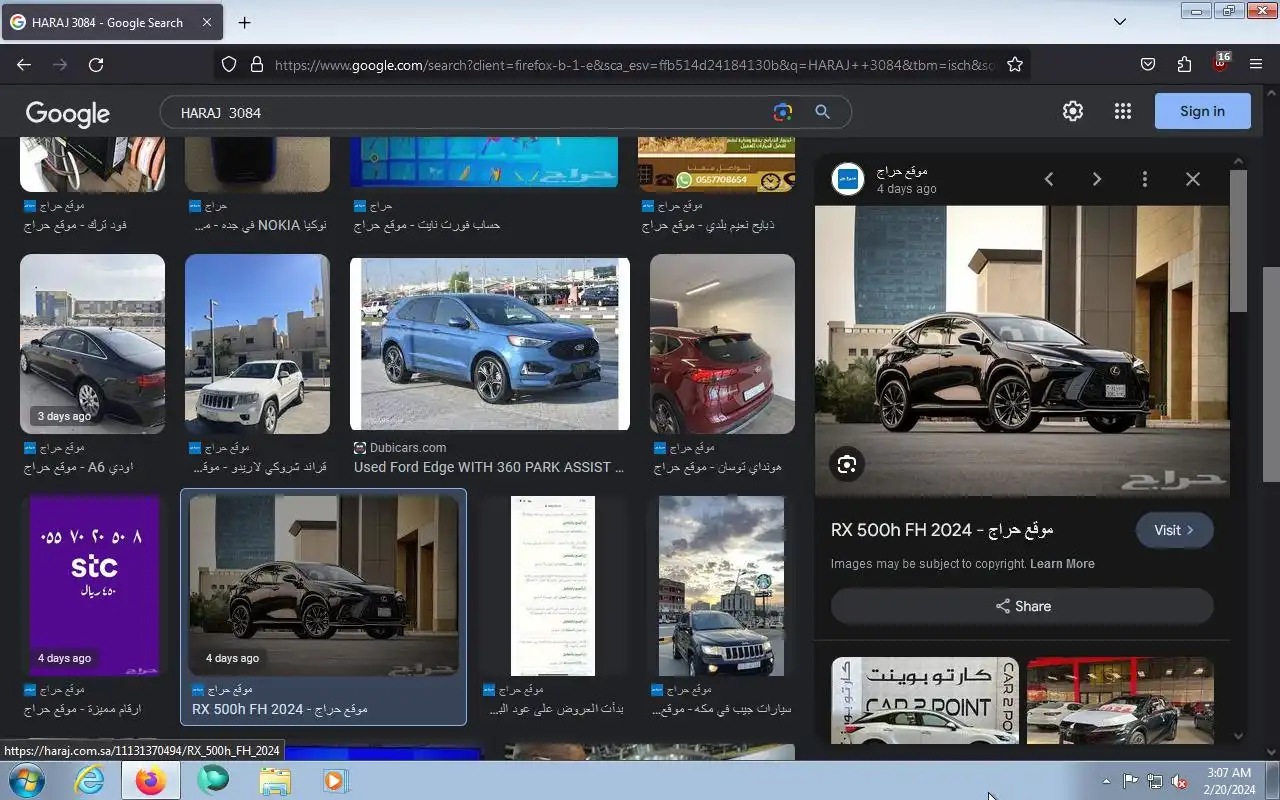Click the Sign in button
Screen dimensions: 1280x800
tap(1202, 111)
